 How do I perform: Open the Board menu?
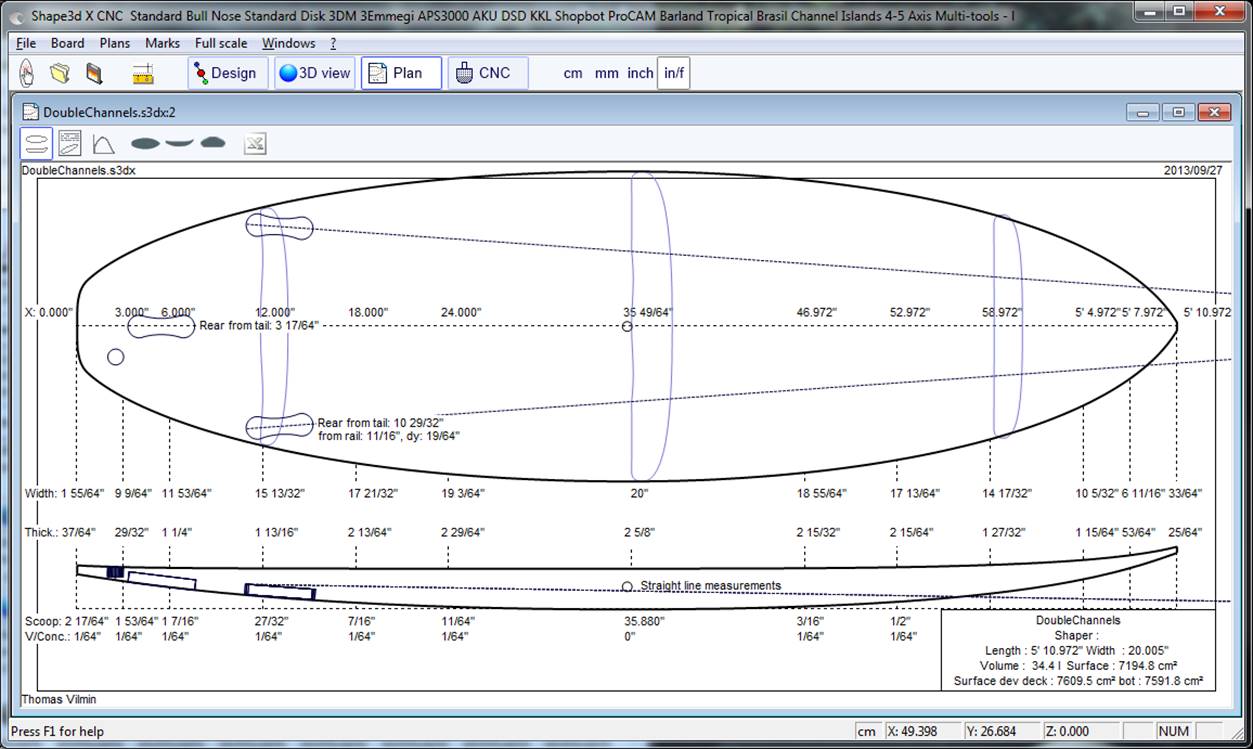point(67,43)
